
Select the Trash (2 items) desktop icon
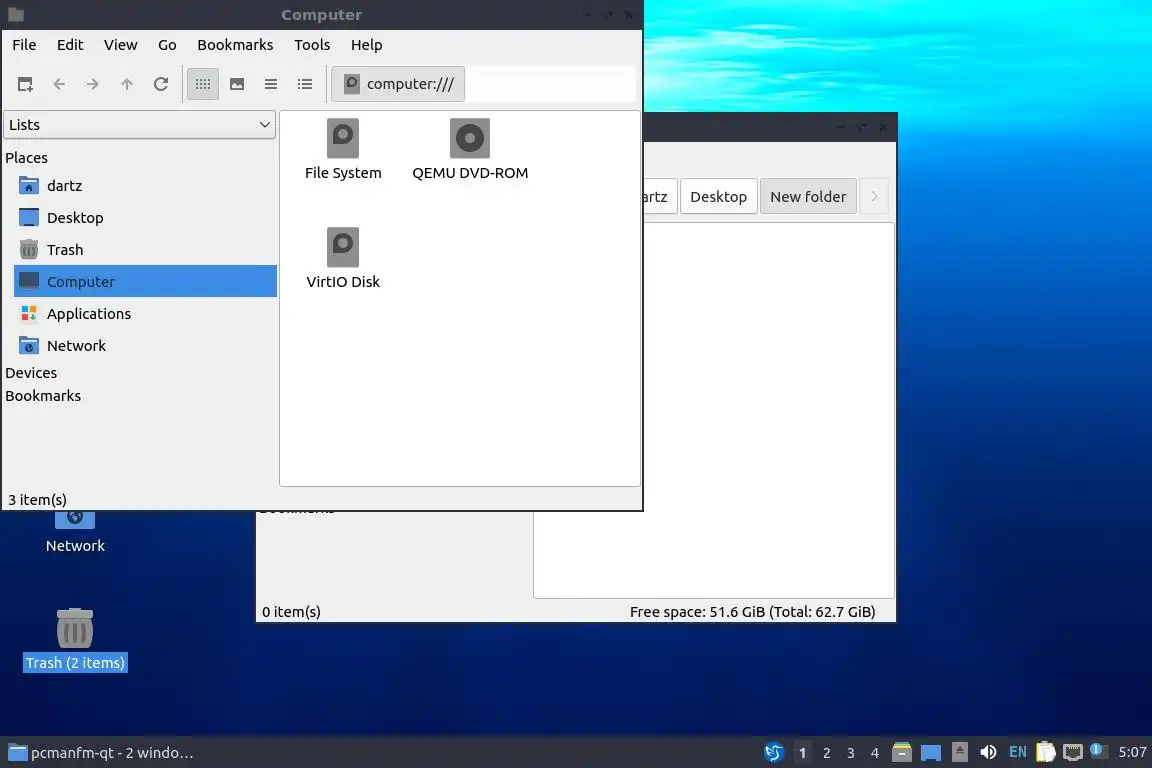pos(75,639)
